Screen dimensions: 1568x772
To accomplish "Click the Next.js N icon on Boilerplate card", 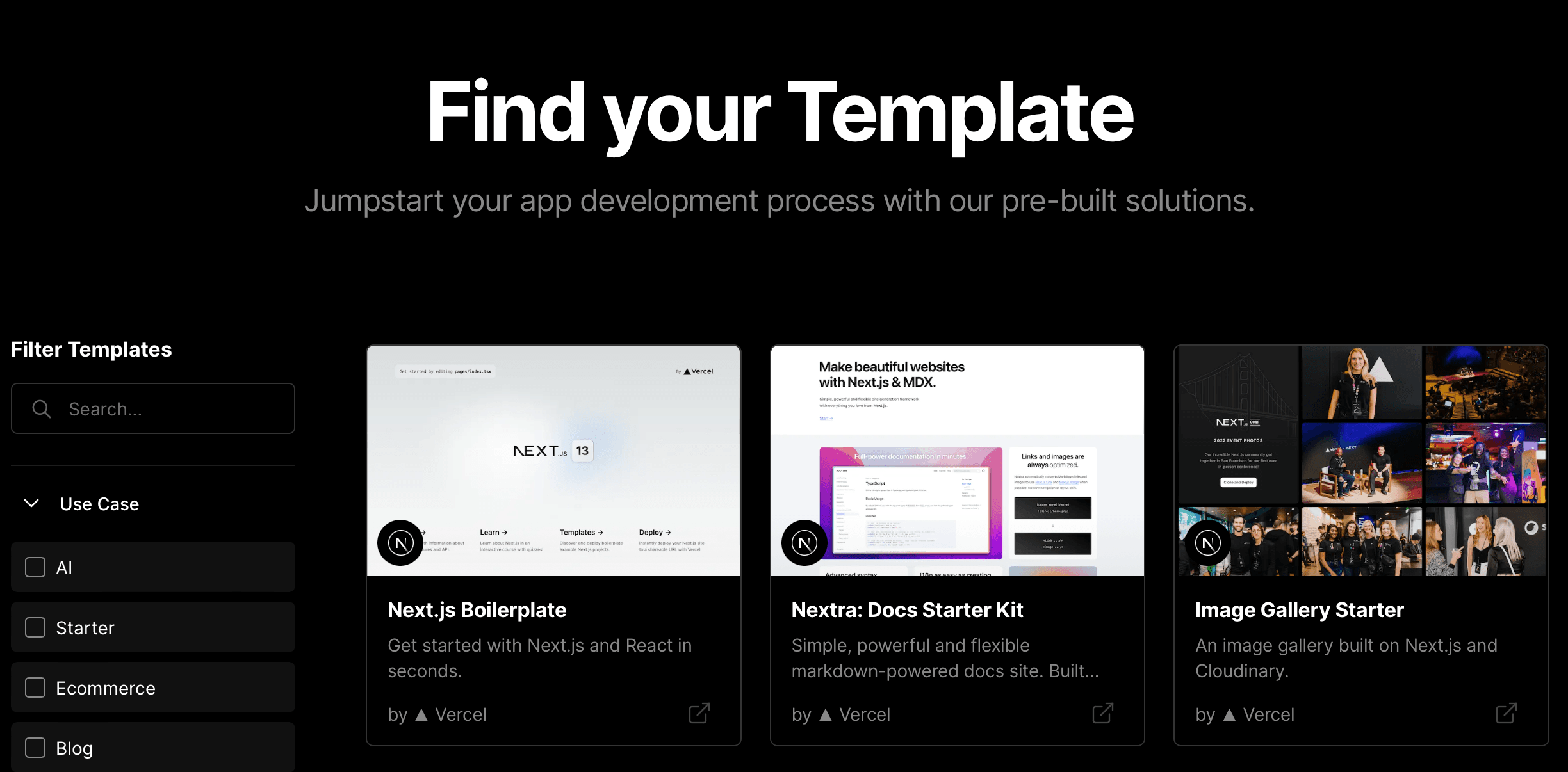I will click(400, 543).
